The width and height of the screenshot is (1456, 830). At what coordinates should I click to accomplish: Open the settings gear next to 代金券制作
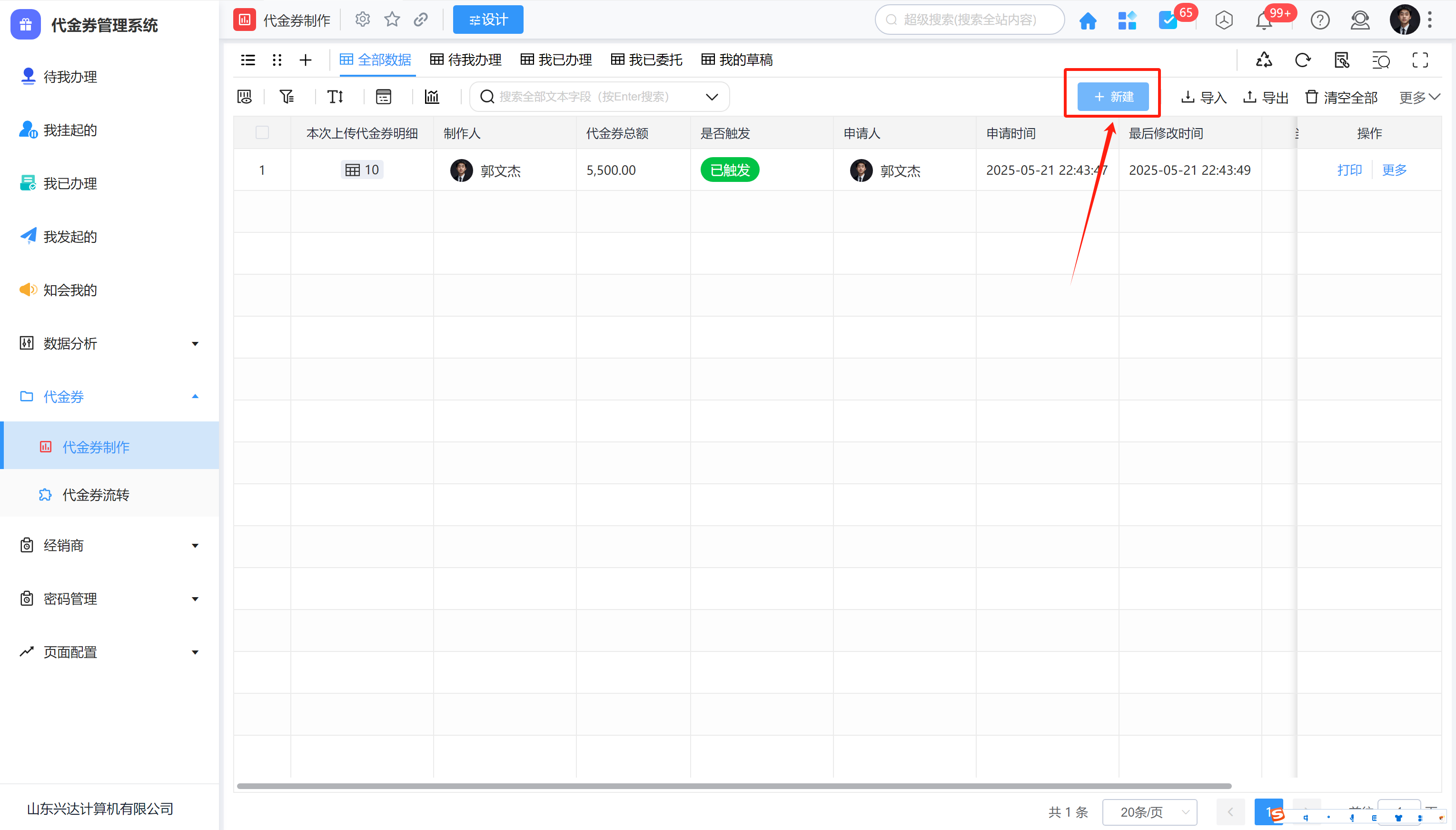point(362,20)
